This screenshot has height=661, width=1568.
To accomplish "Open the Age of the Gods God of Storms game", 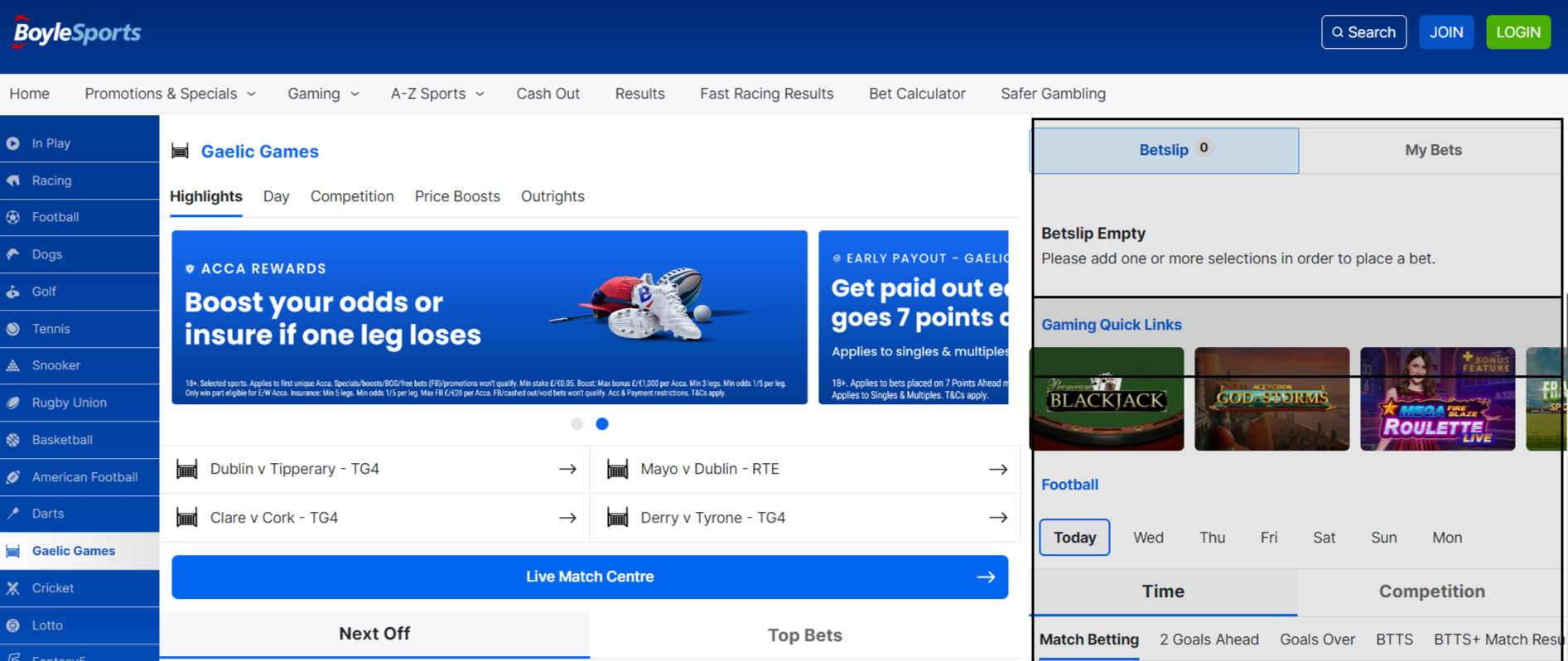I will (x=1271, y=398).
